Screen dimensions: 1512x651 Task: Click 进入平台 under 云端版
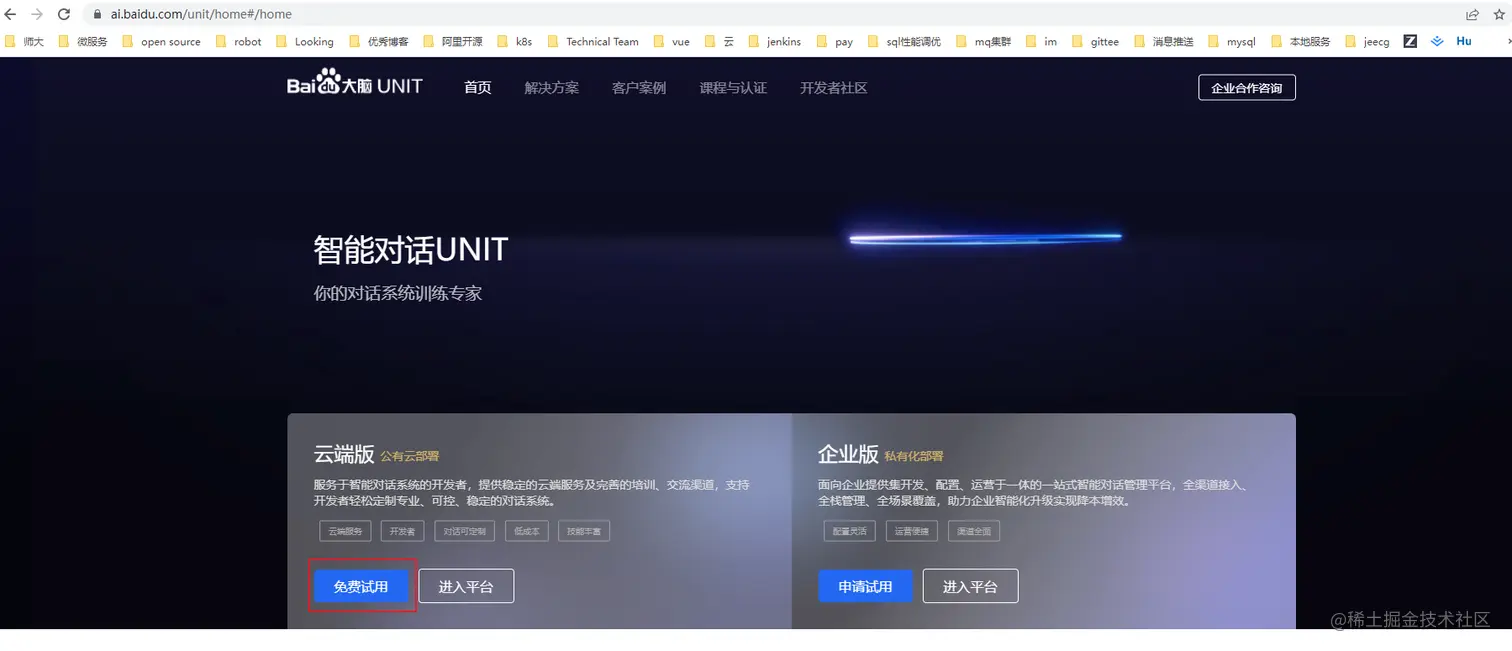click(466, 587)
